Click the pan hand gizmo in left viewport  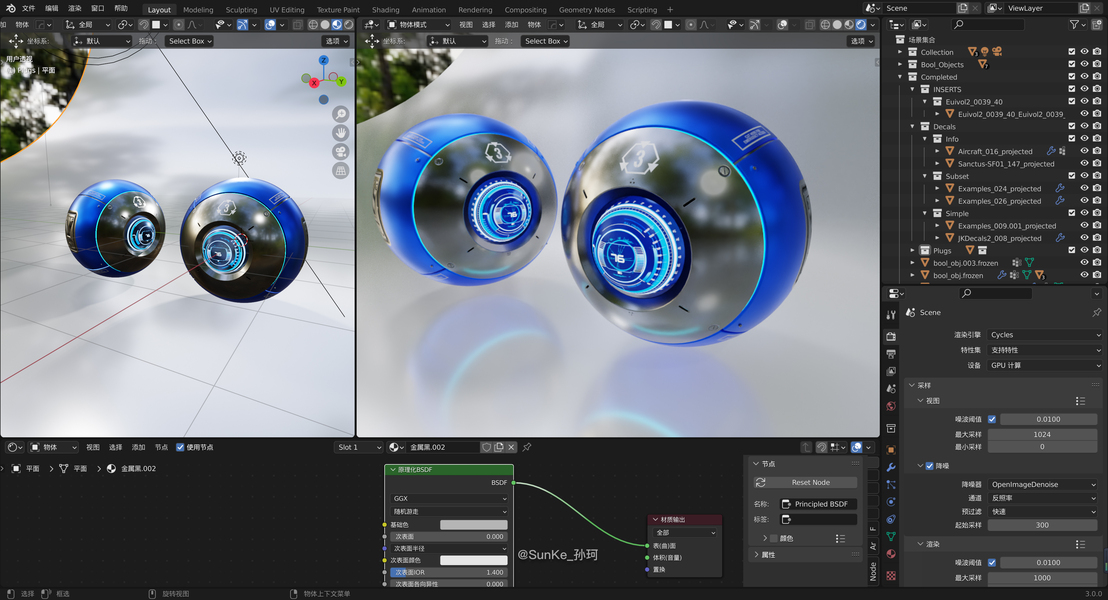[341, 133]
